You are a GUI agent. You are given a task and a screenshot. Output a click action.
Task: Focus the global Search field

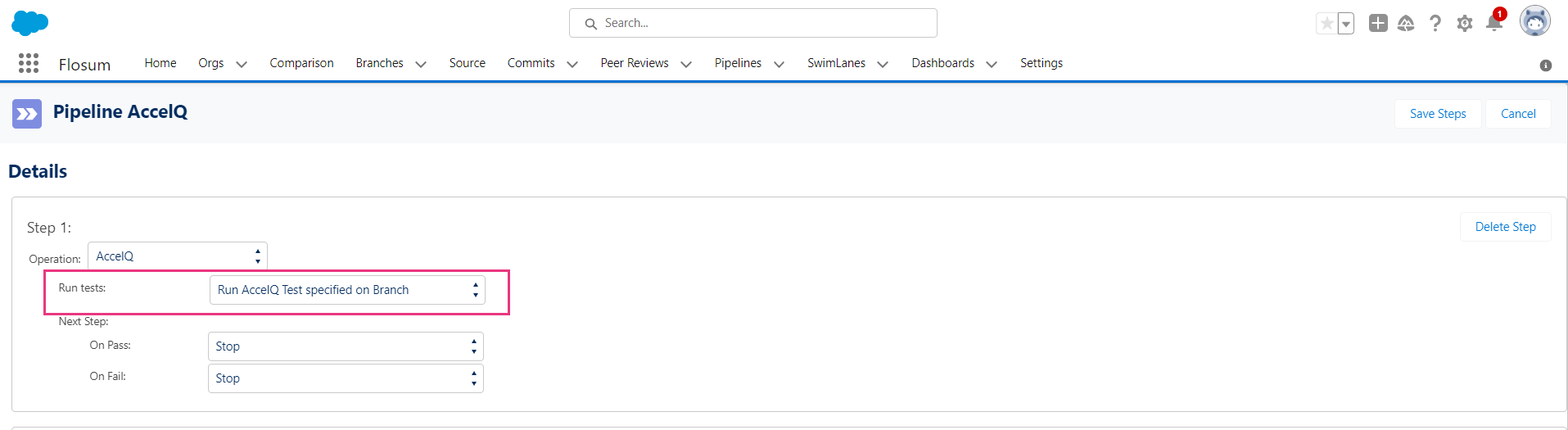point(753,23)
